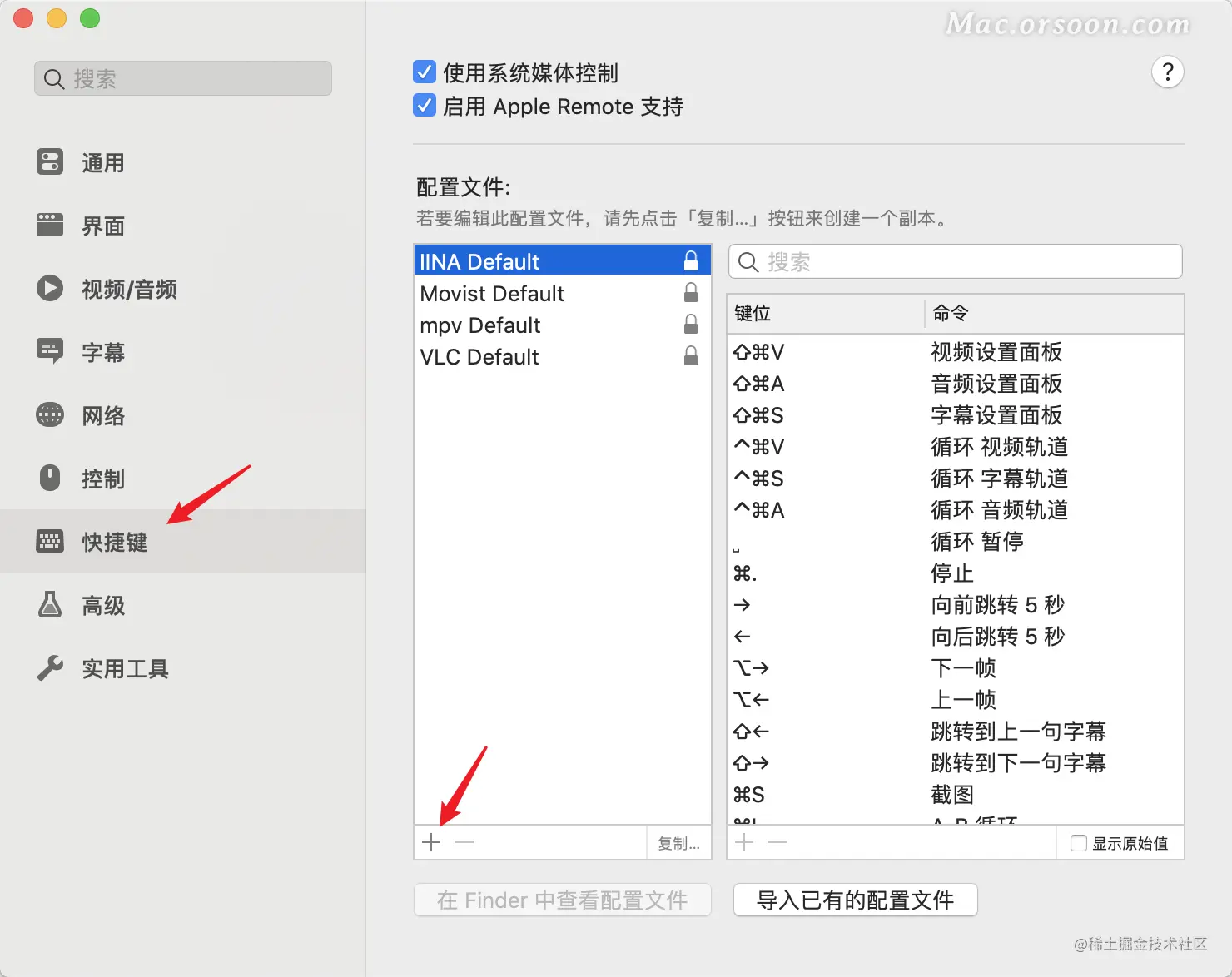The height and width of the screenshot is (977, 1232).
Task: Select the 下一帧 command row
Action: tap(956, 668)
